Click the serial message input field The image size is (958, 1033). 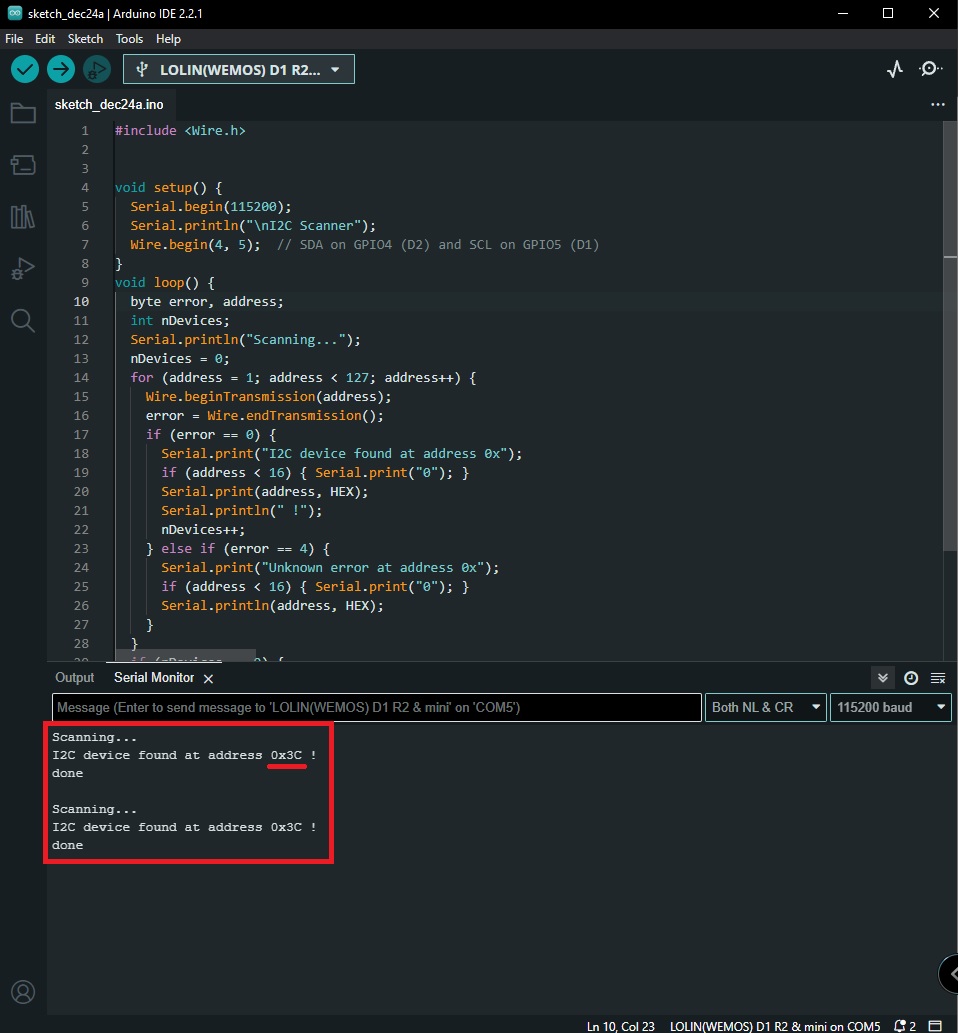[377, 708]
